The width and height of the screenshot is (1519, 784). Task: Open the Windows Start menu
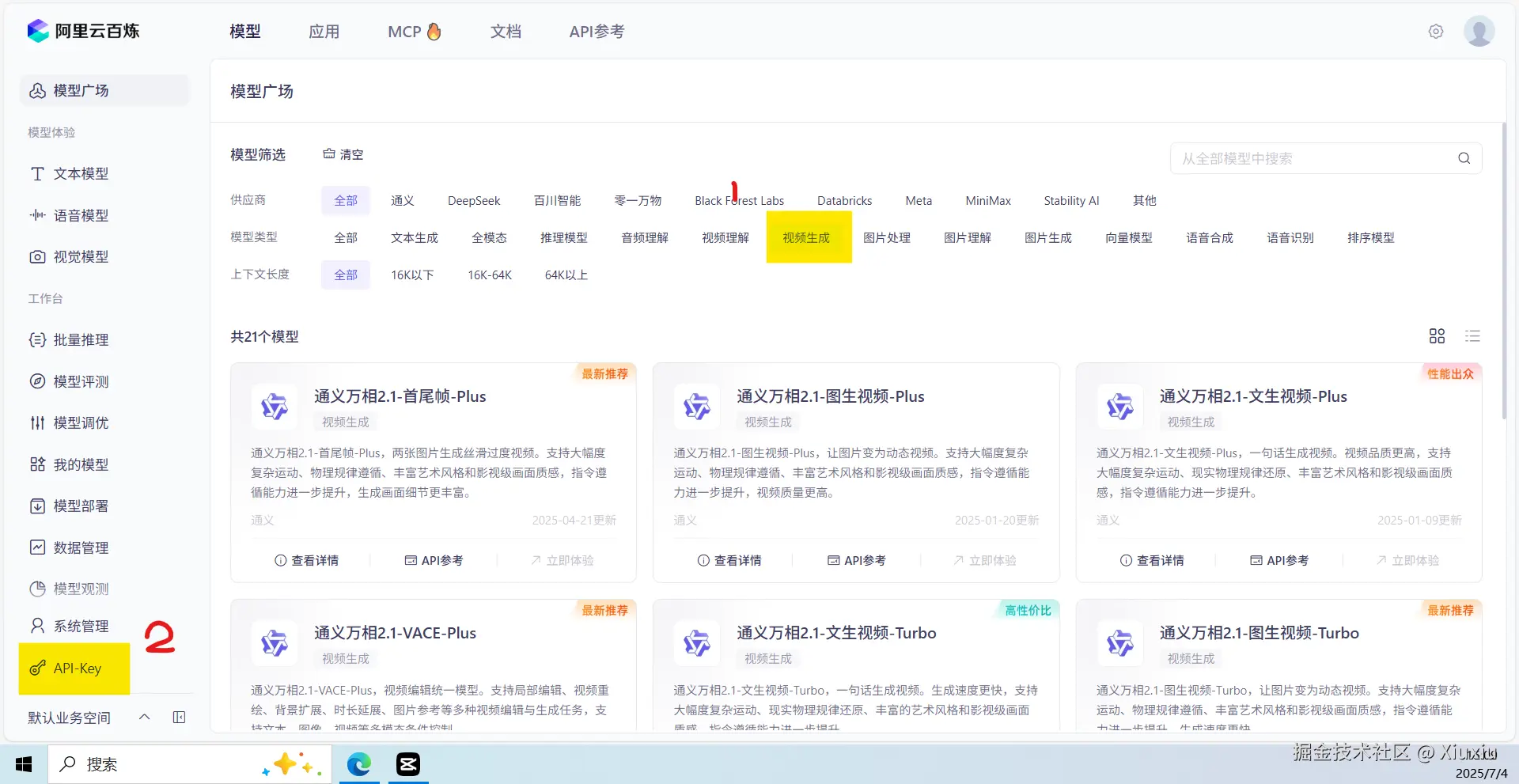24,764
